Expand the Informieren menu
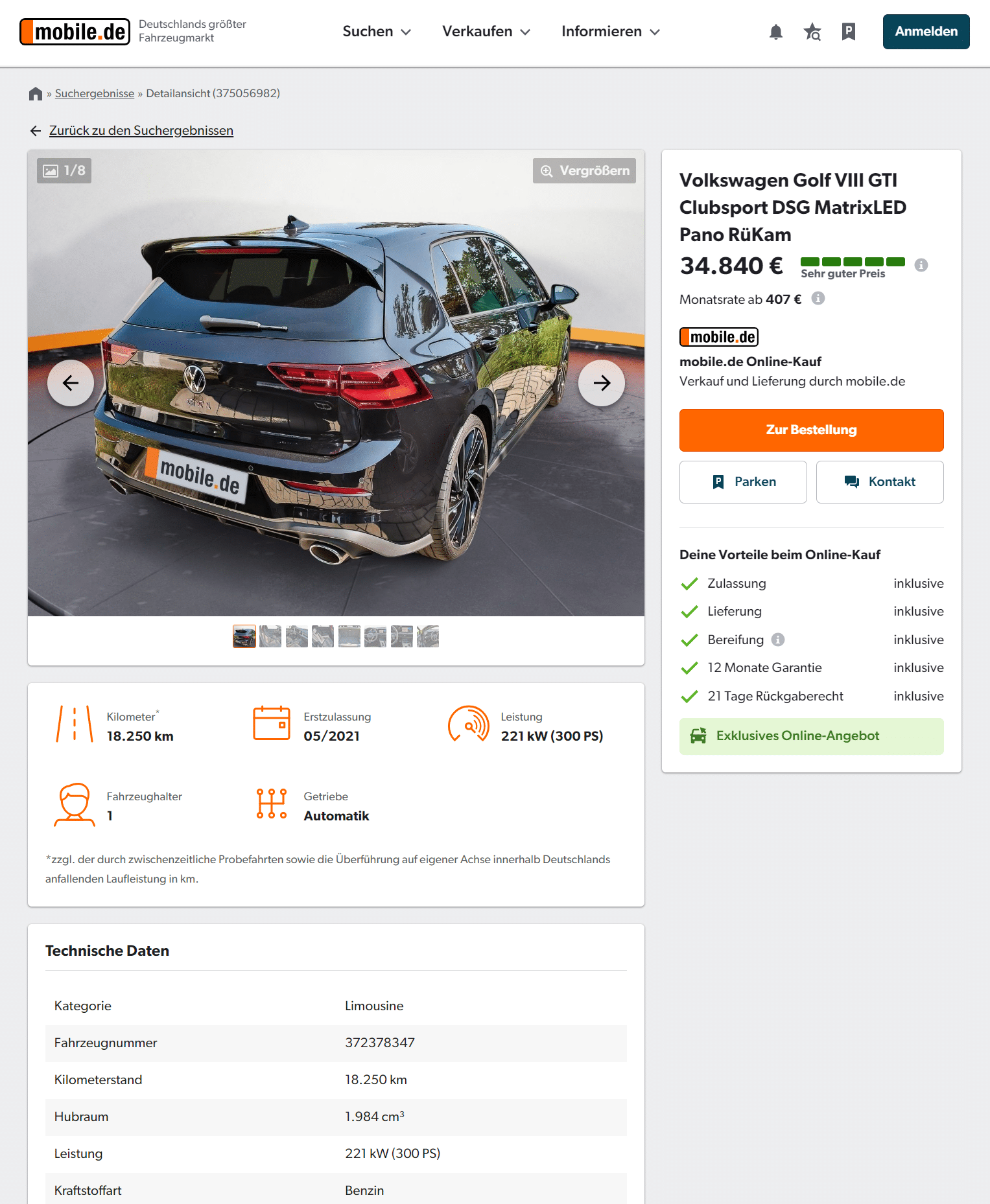 pos(611,31)
